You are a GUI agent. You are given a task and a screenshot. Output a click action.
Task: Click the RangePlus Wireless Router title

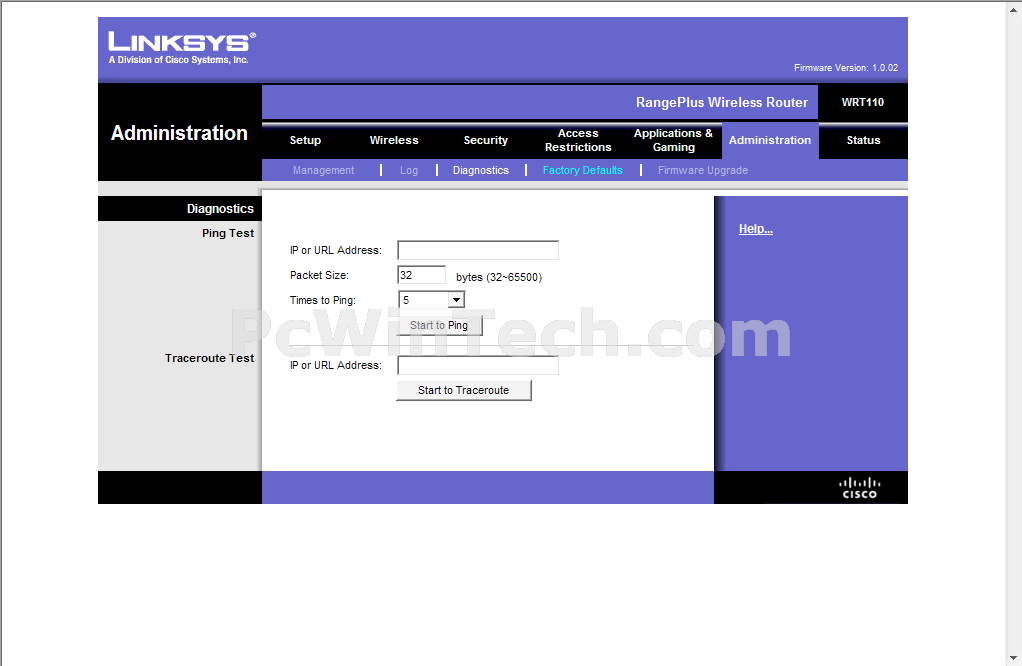[x=722, y=102]
